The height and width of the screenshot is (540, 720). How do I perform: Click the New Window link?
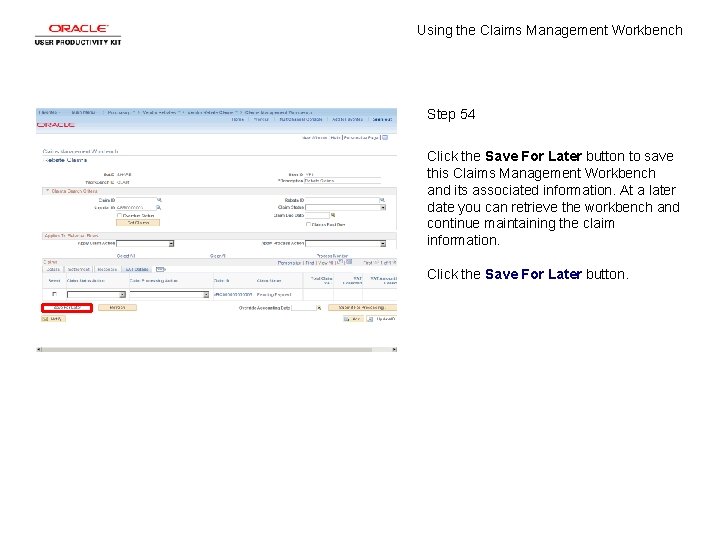pyautogui.click(x=315, y=138)
